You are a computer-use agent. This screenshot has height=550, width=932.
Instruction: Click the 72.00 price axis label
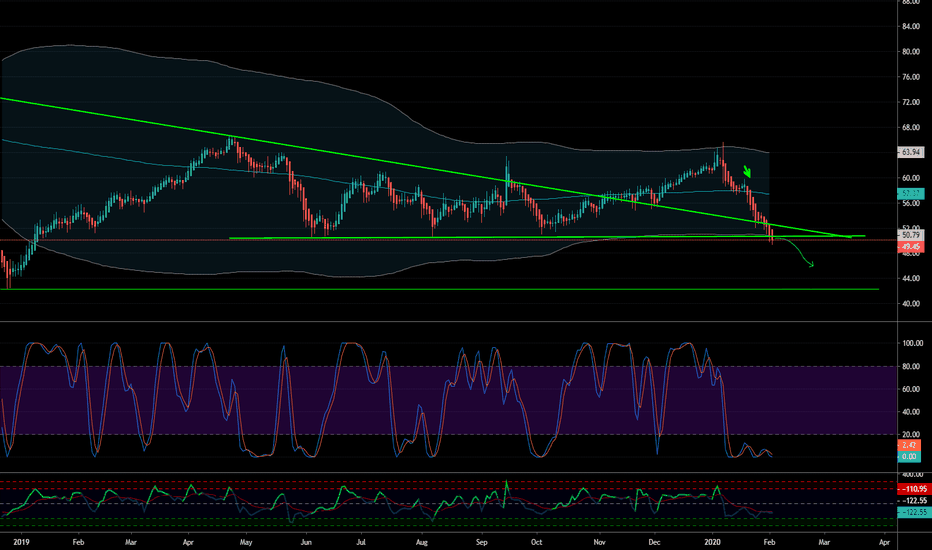click(911, 102)
